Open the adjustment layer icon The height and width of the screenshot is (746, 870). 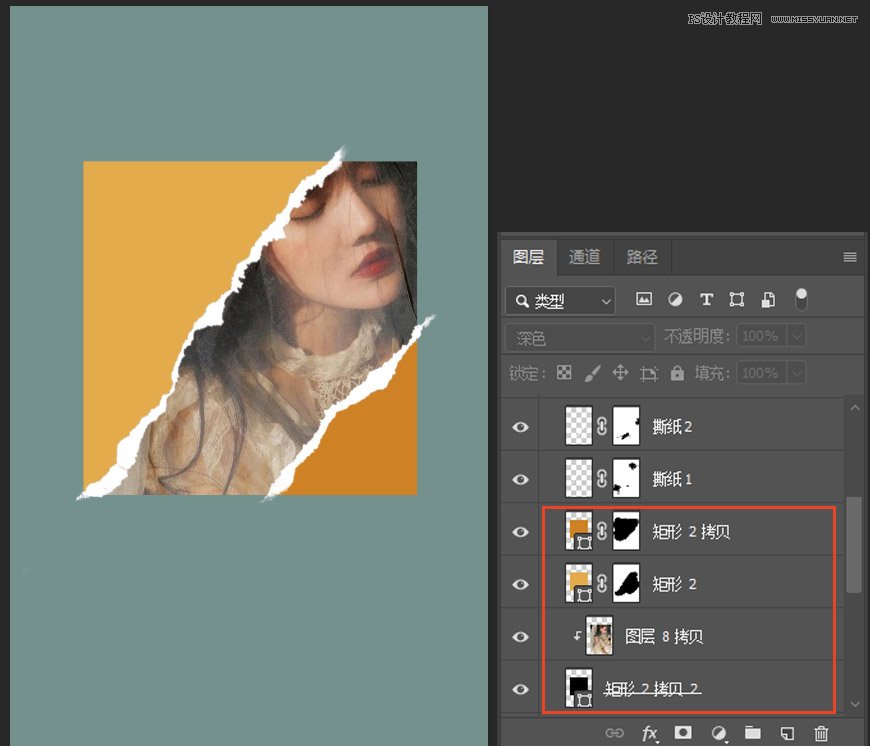pyautogui.click(x=717, y=733)
